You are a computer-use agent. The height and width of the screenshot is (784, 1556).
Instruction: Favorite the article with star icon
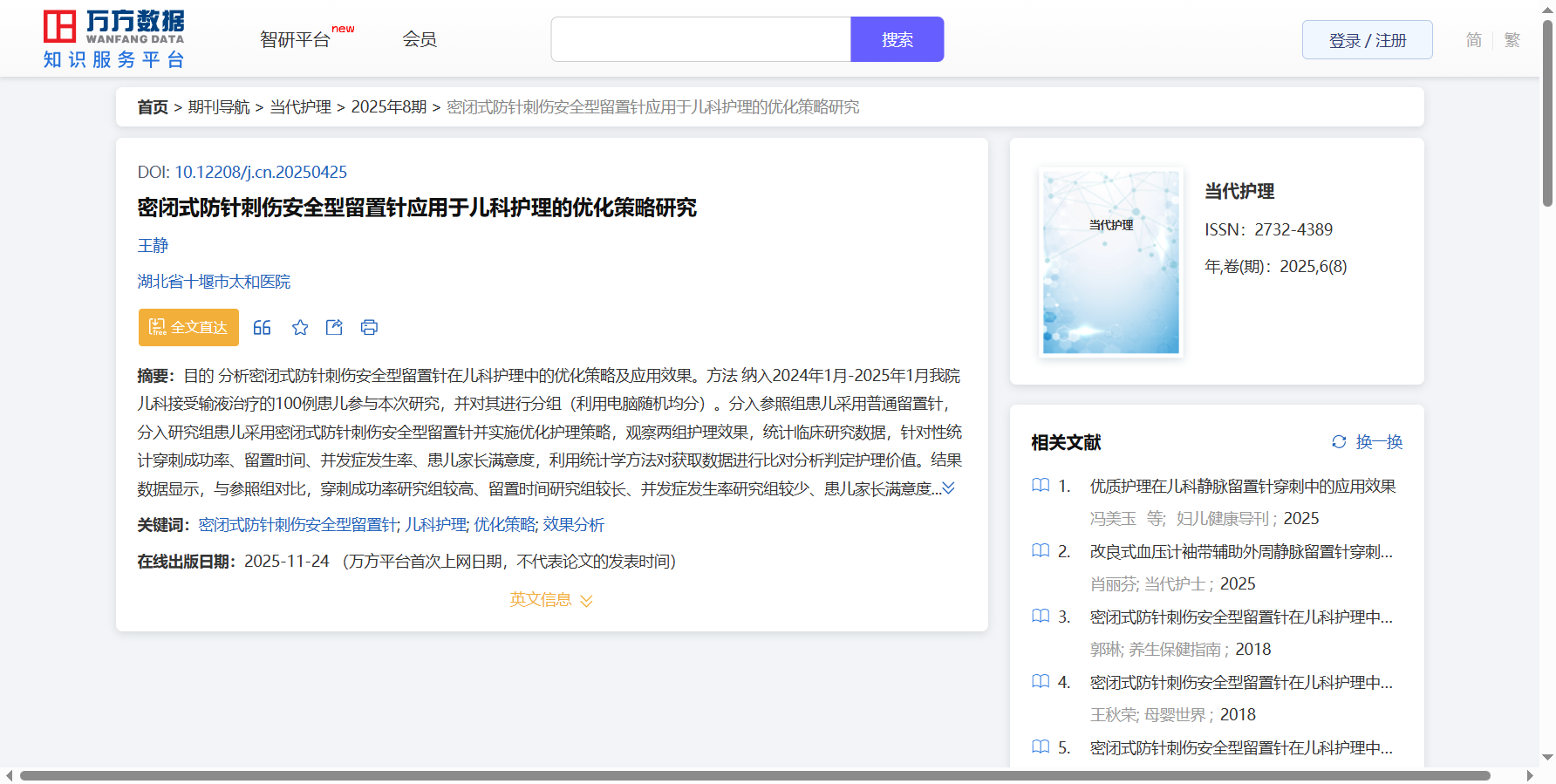300,327
